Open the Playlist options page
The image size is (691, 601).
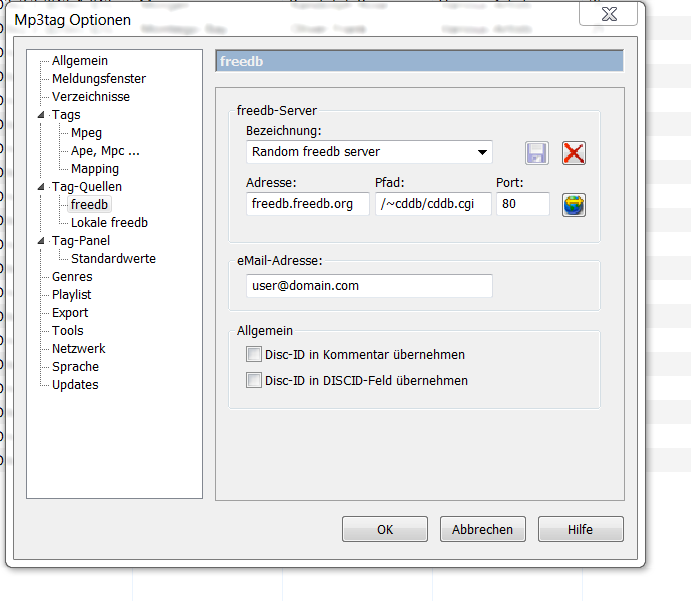point(71,294)
